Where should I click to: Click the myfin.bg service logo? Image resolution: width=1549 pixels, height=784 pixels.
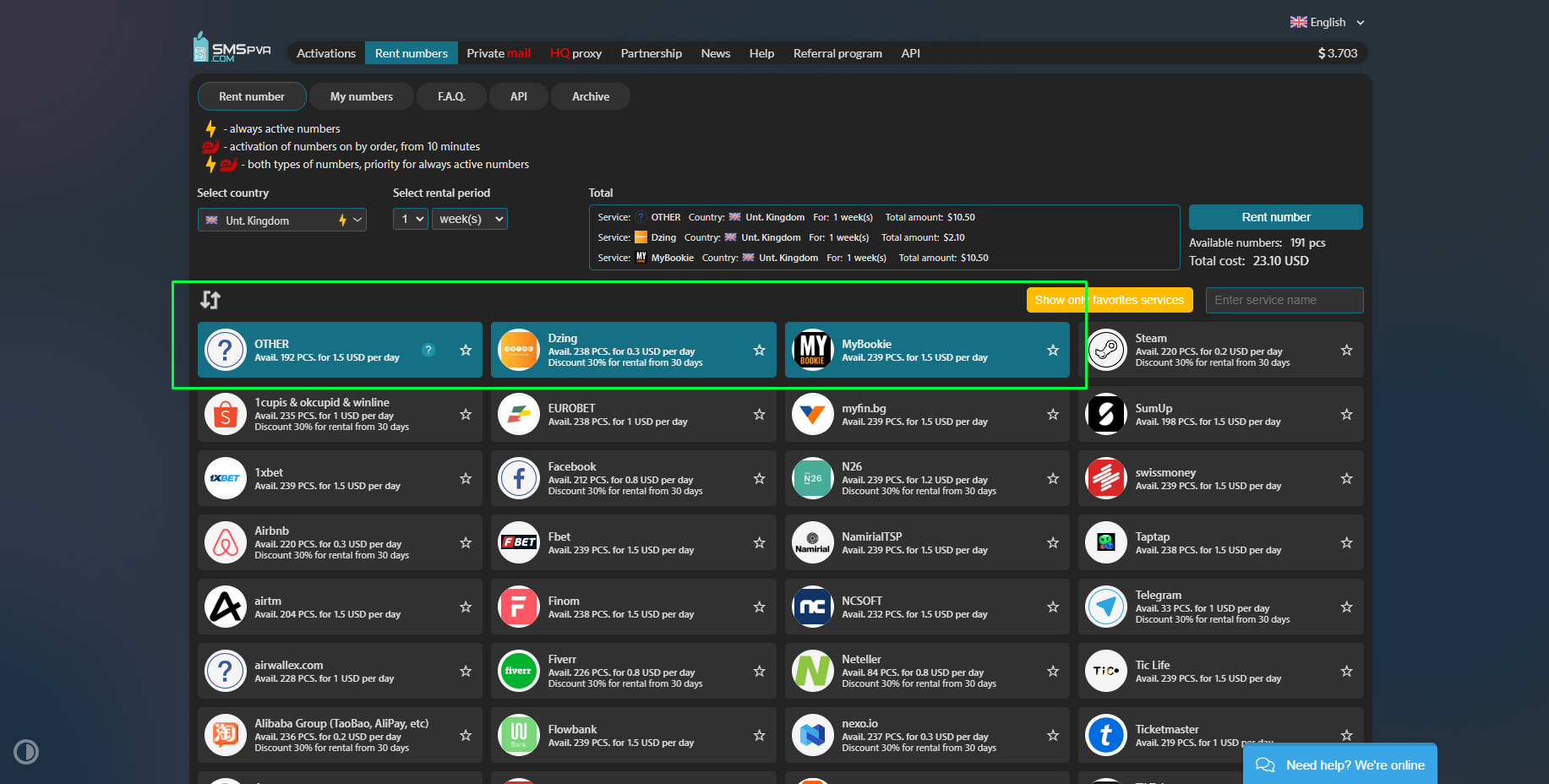813,414
